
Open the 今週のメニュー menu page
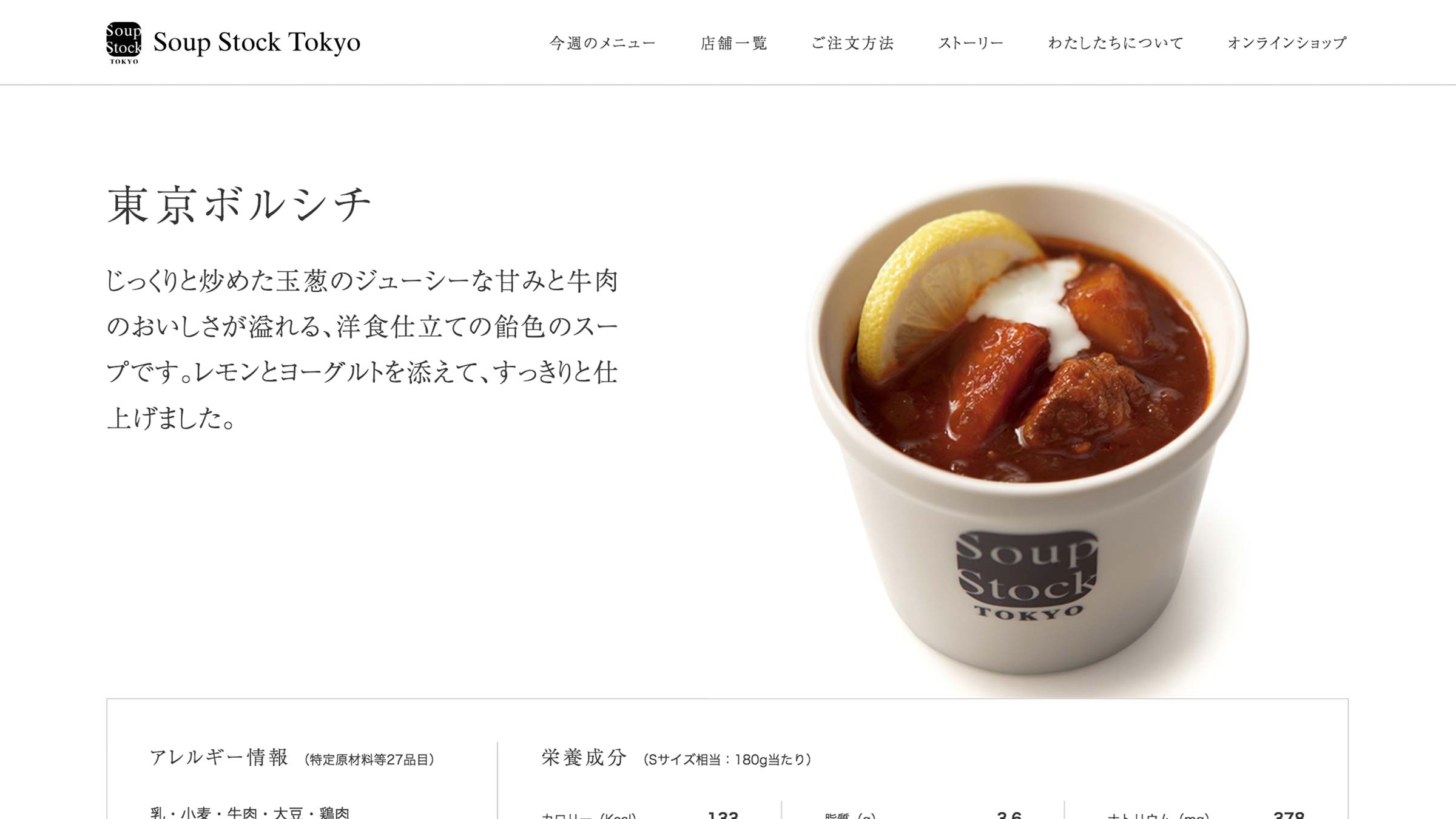coord(602,43)
